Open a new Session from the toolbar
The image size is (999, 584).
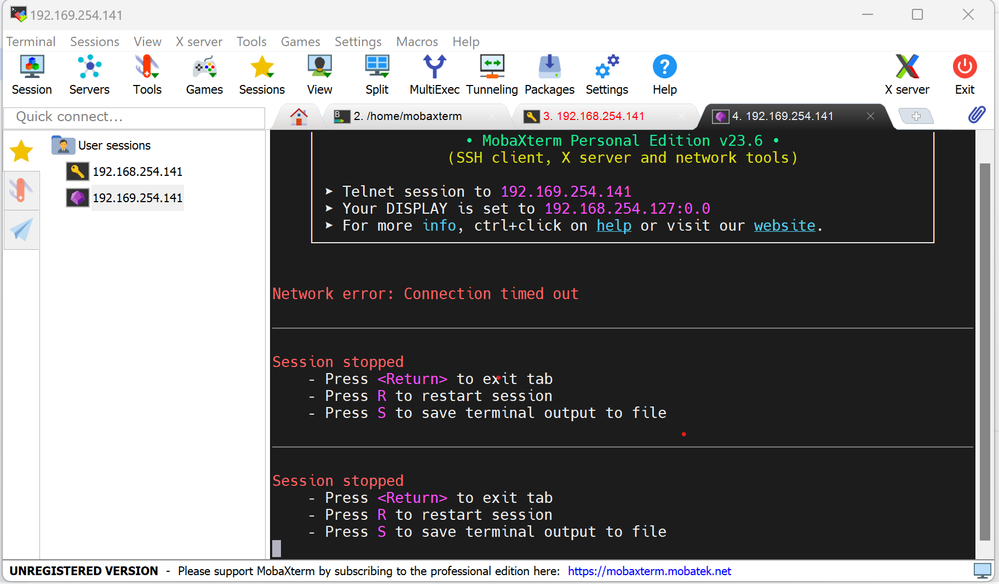pyautogui.click(x=31, y=72)
